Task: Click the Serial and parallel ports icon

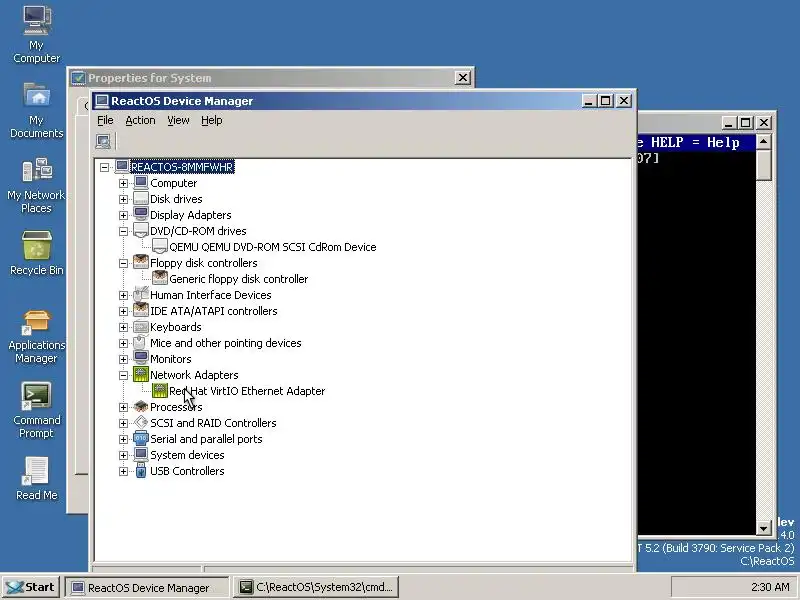Action: point(141,439)
